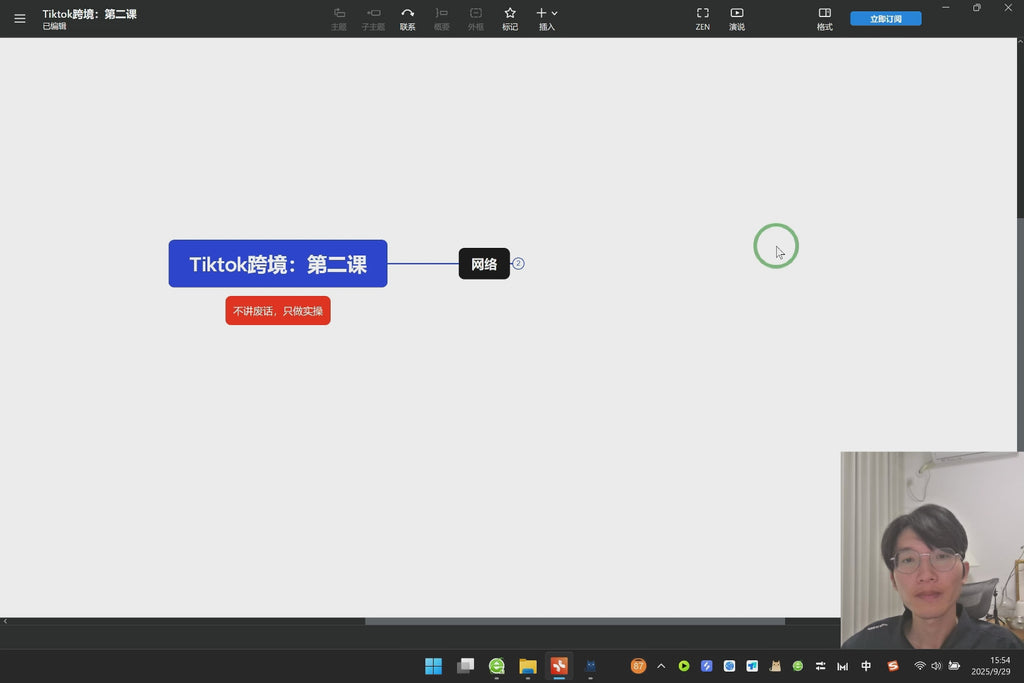Expand the 网络 node's collapsed children
The image size is (1024, 683).
pyautogui.click(x=518, y=264)
